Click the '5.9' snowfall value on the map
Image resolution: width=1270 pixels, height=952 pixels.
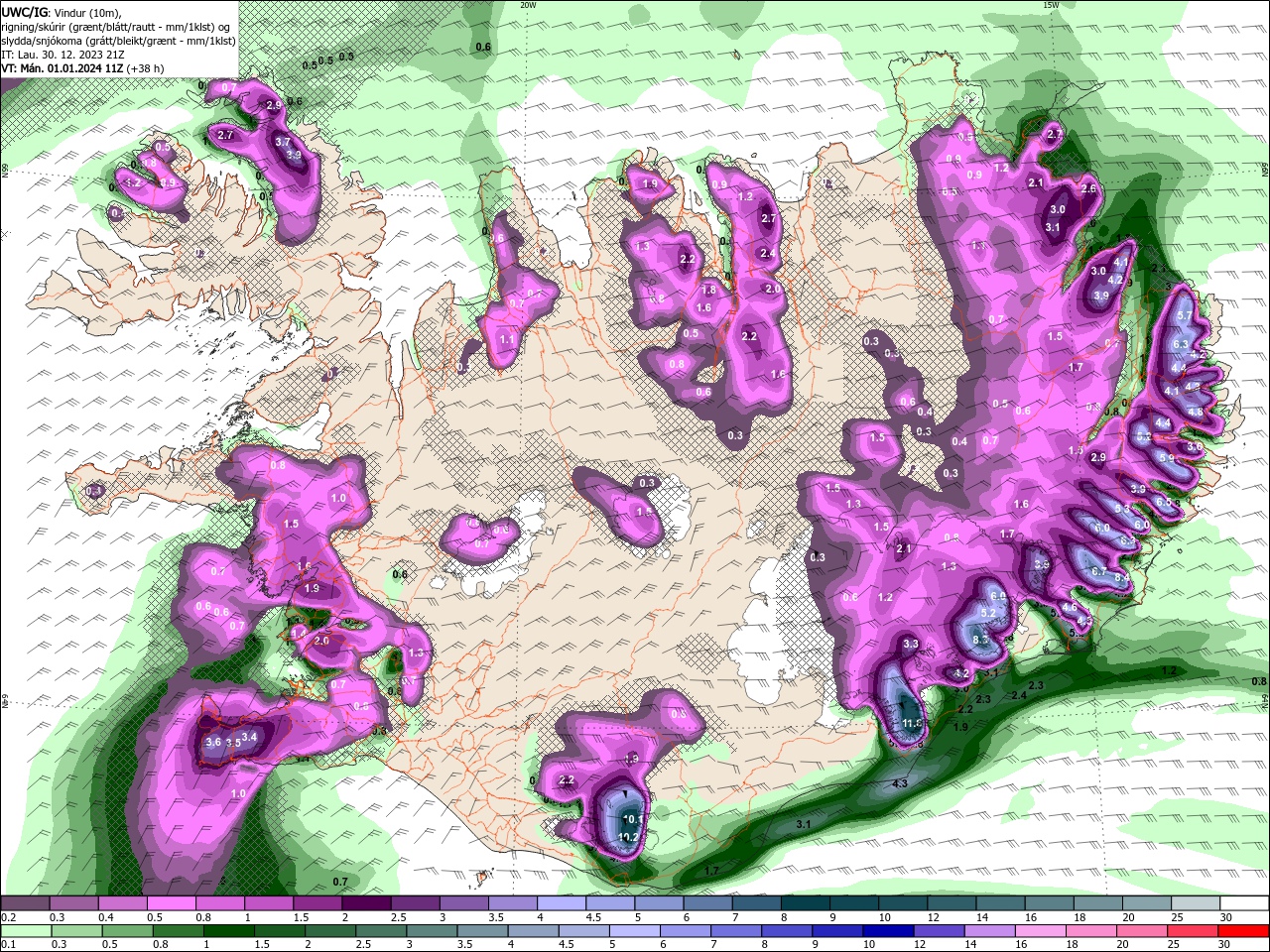pos(1167,457)
